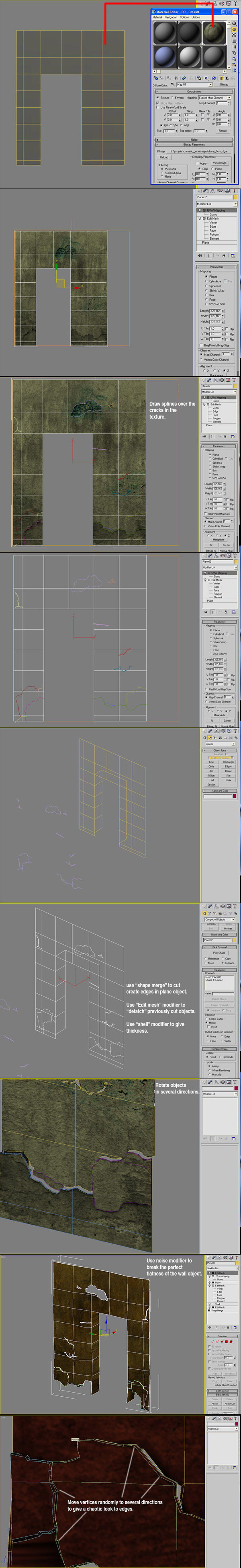
Task: Toggle the U Mirror checkbox
Action: (x=202, y=115)
